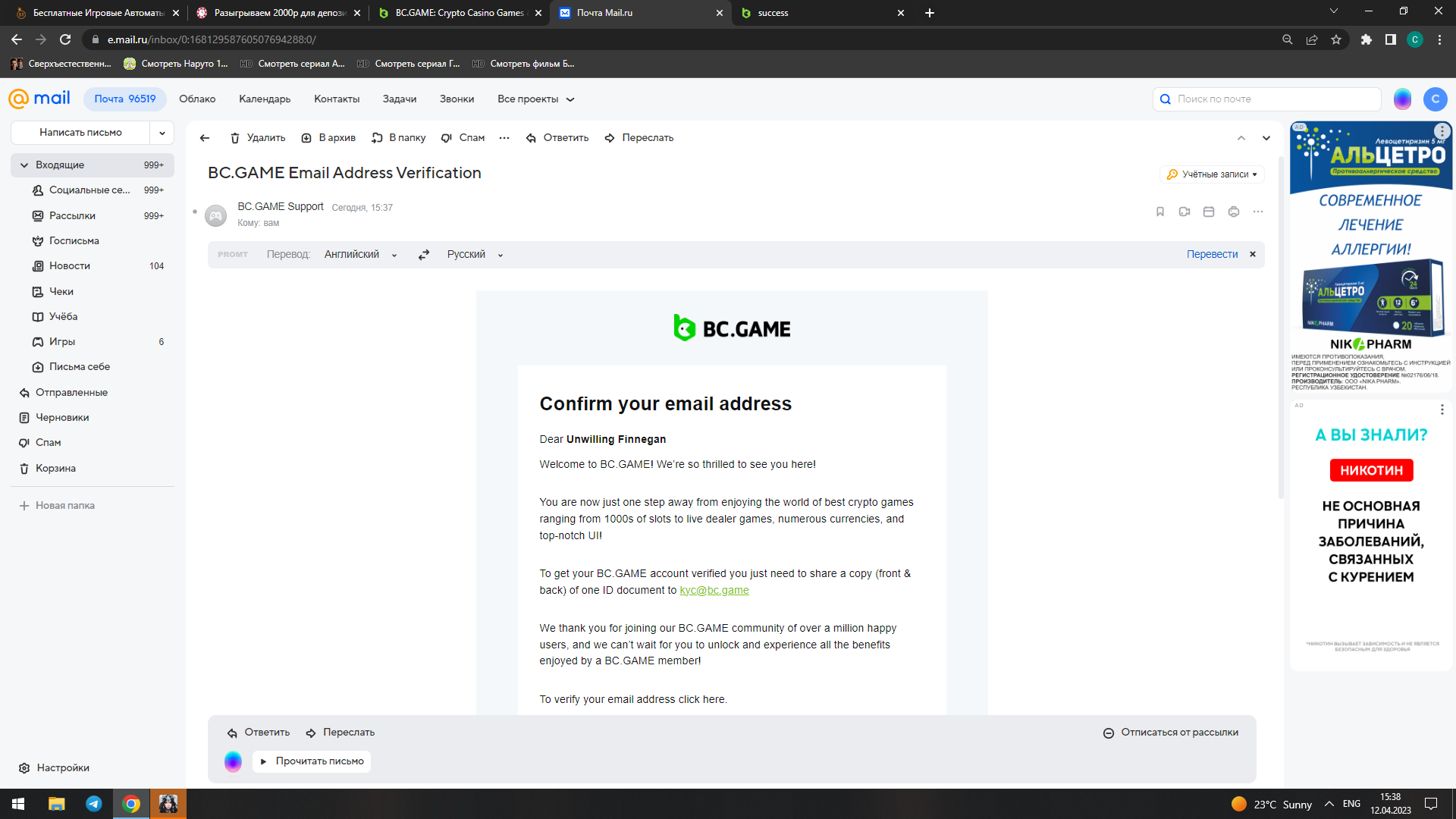The width and height of the screenshot is (1456, 819).
Task: Toggle unread dot beside sender avatar
Action: 195,212
